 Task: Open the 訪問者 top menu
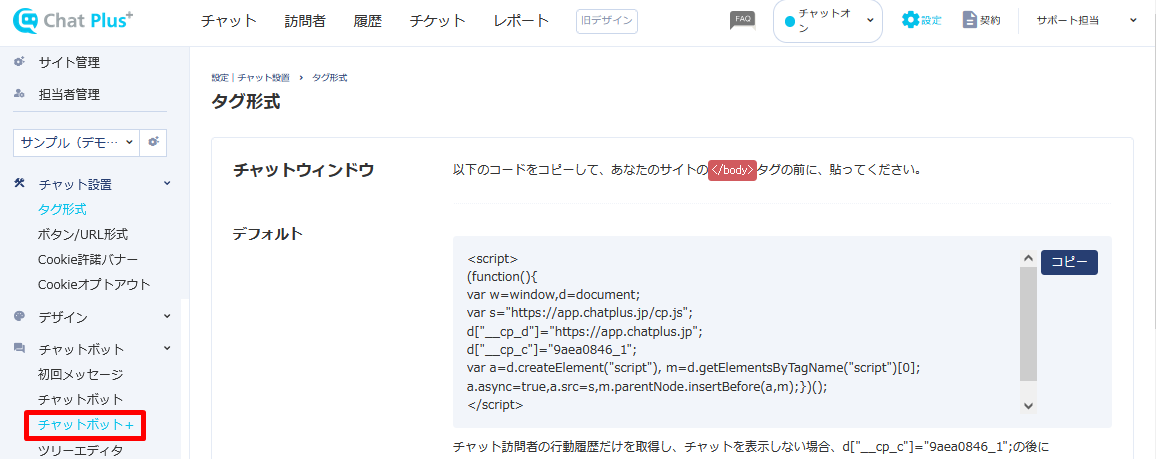305,21
